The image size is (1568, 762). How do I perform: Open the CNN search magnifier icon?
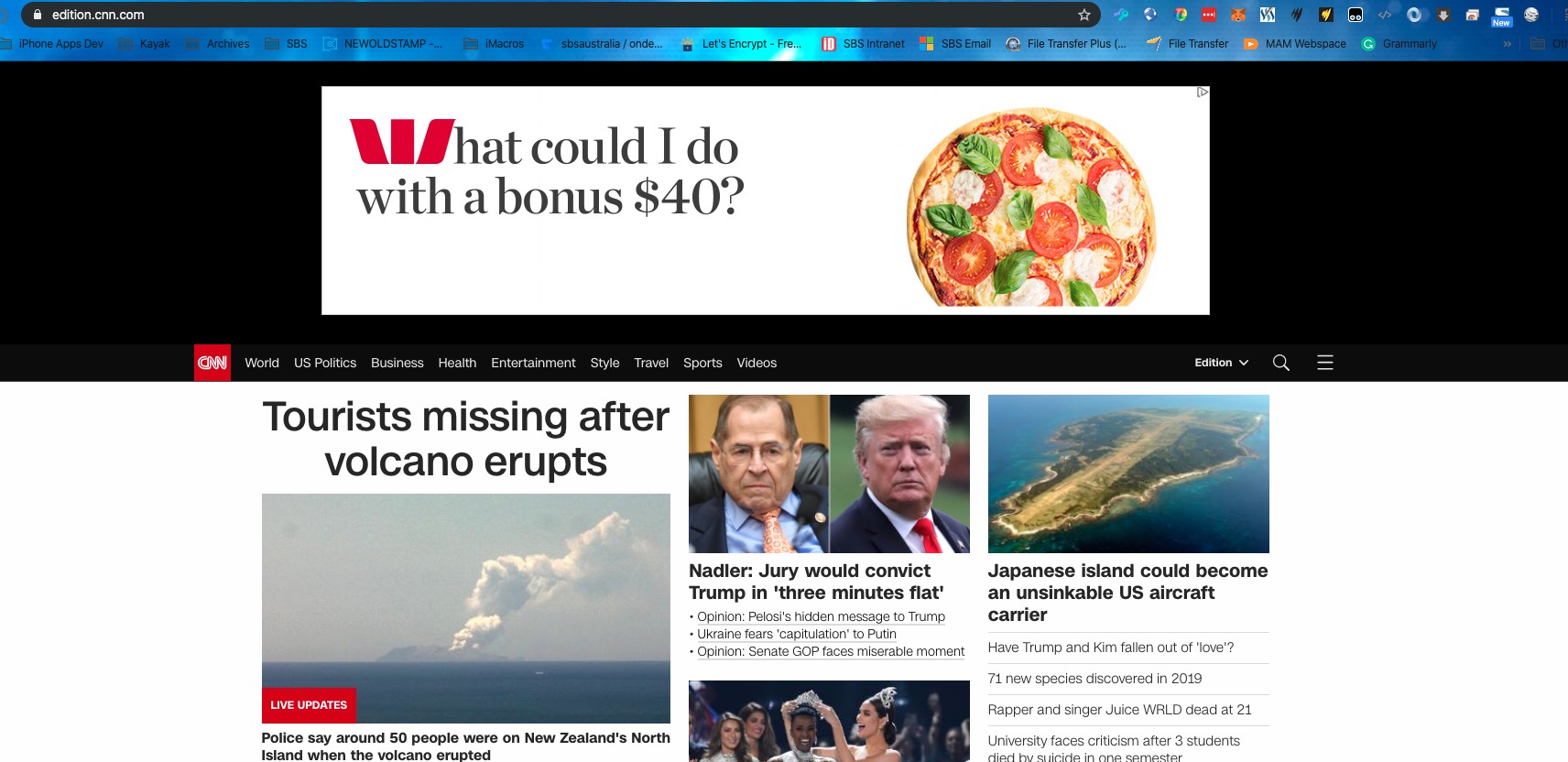(1281, 363)
